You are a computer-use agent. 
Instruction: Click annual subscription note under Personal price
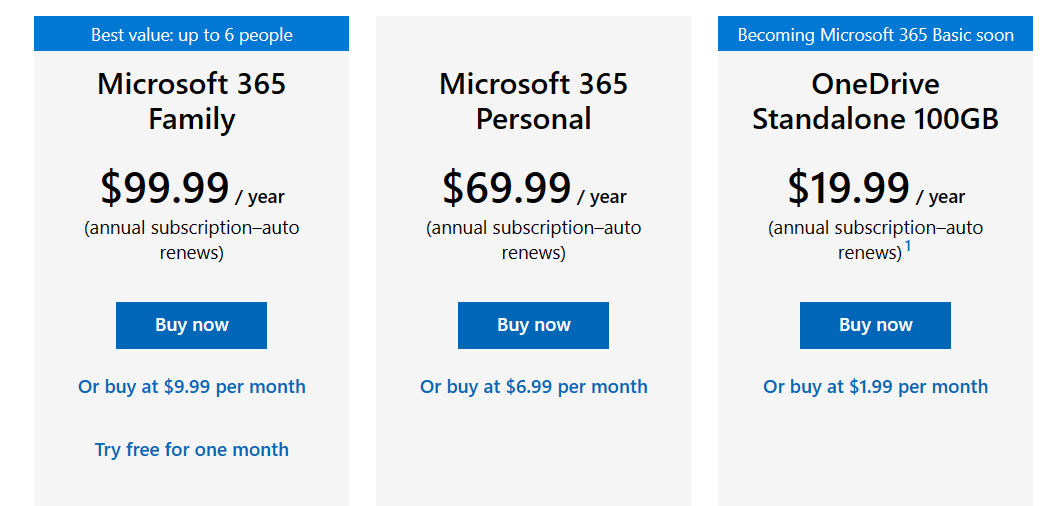534,240
